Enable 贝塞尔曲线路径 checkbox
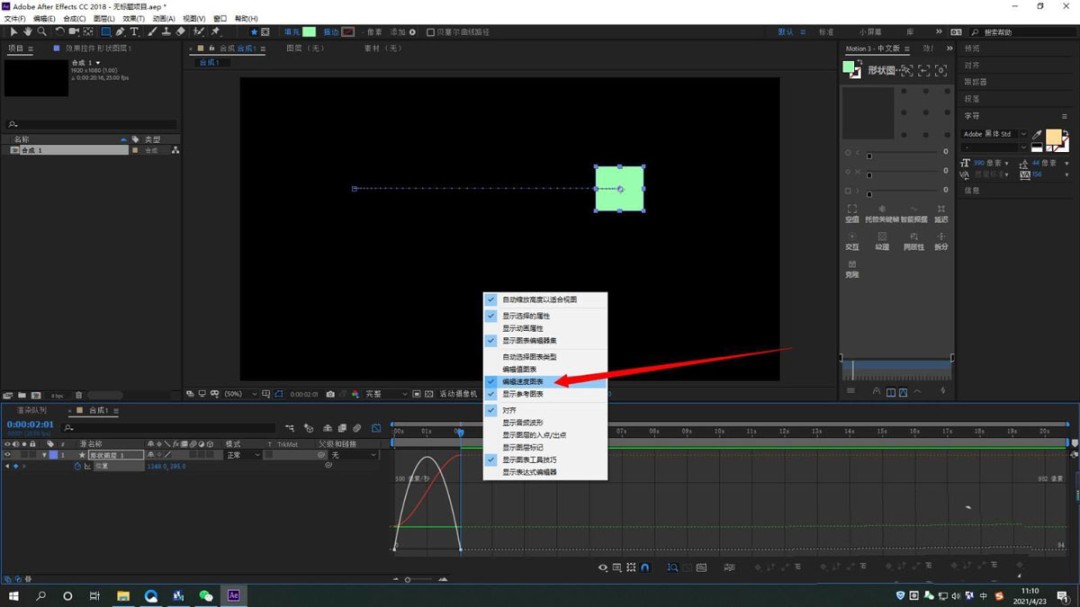Viewport: 1080px width, 607px height. [431, 32]
